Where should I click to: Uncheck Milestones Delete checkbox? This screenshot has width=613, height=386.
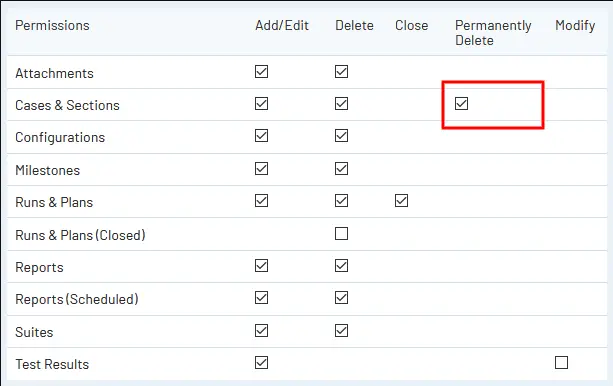coord(341,169)
